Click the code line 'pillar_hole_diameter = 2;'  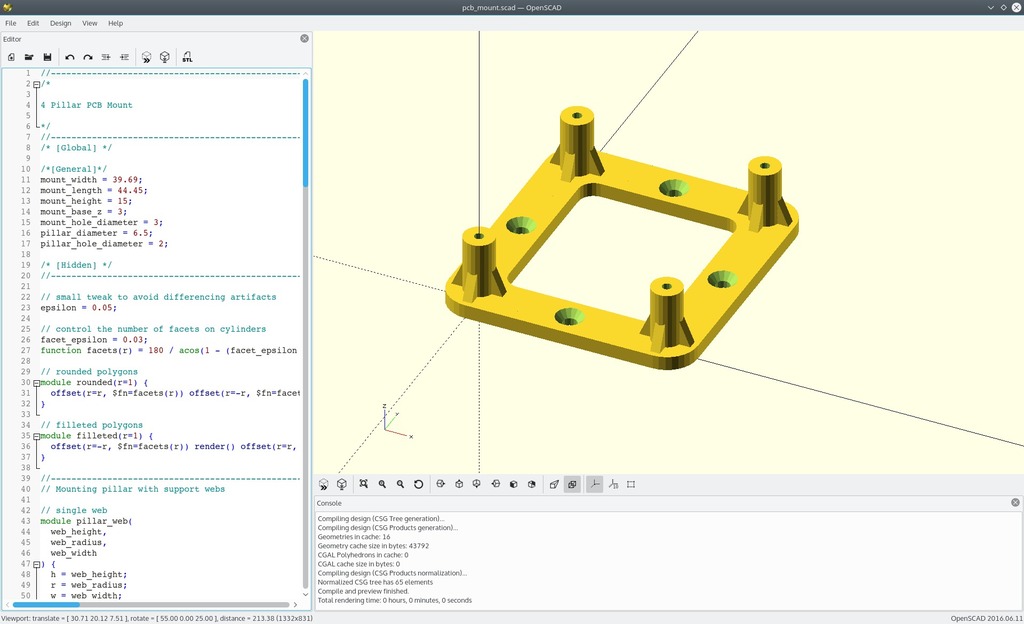point(104,244)
